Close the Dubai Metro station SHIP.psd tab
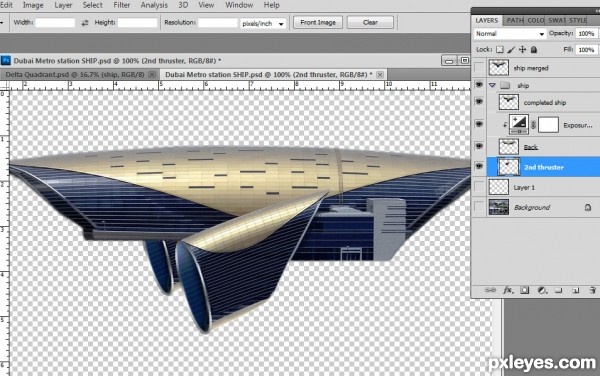600x376 pixels. pos(380,75)
